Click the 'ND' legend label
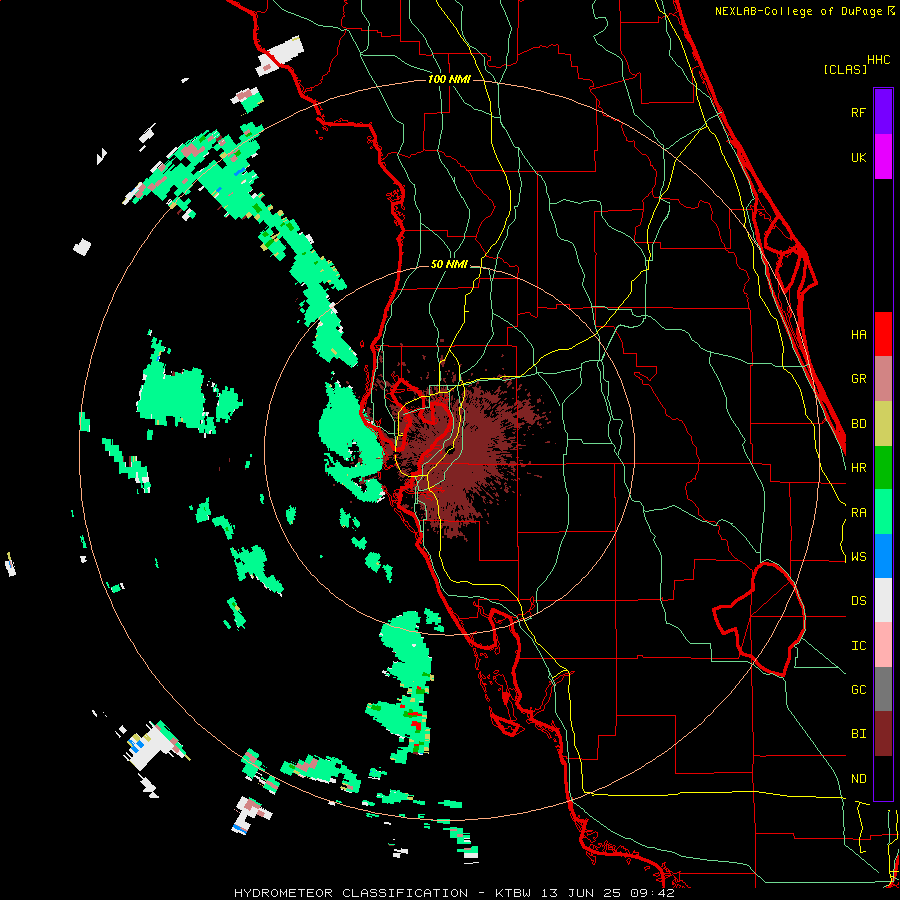This screenshot has height=900, width=900. pos(859,779)
